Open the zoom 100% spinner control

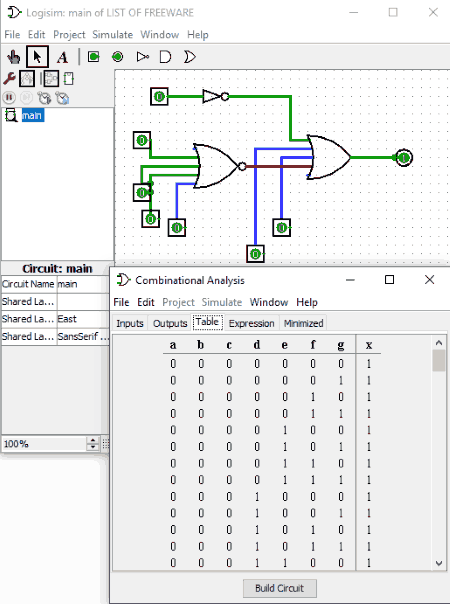coord(92,444)
